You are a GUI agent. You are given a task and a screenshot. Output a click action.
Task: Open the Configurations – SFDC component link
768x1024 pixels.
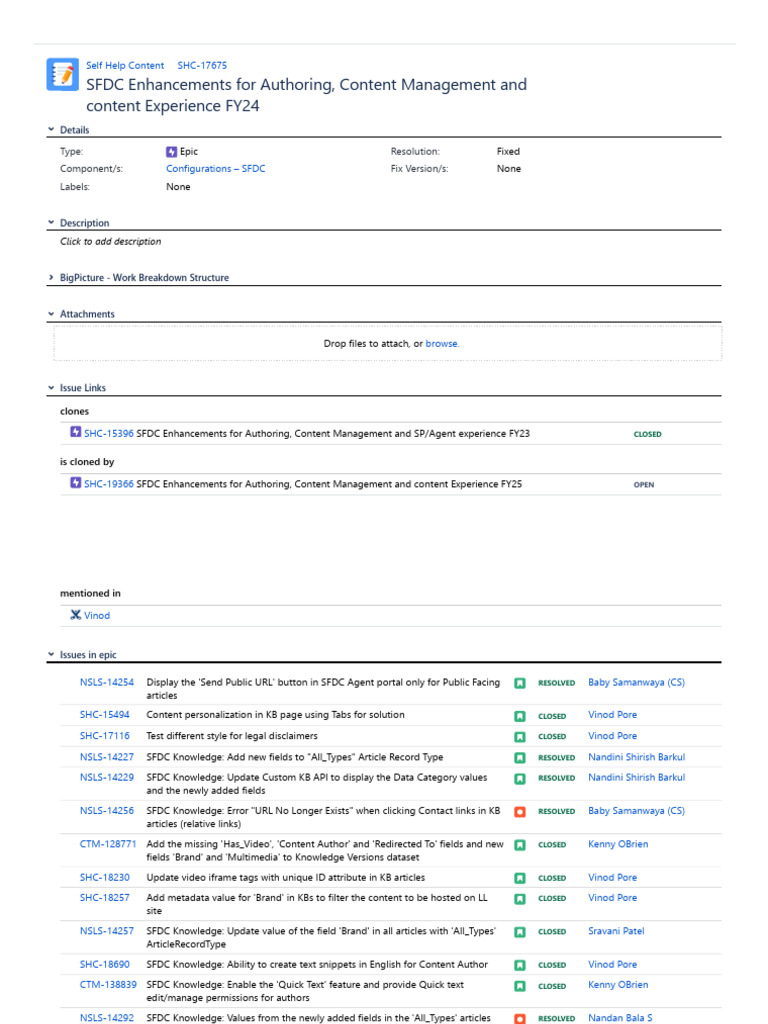pos(216,168)
